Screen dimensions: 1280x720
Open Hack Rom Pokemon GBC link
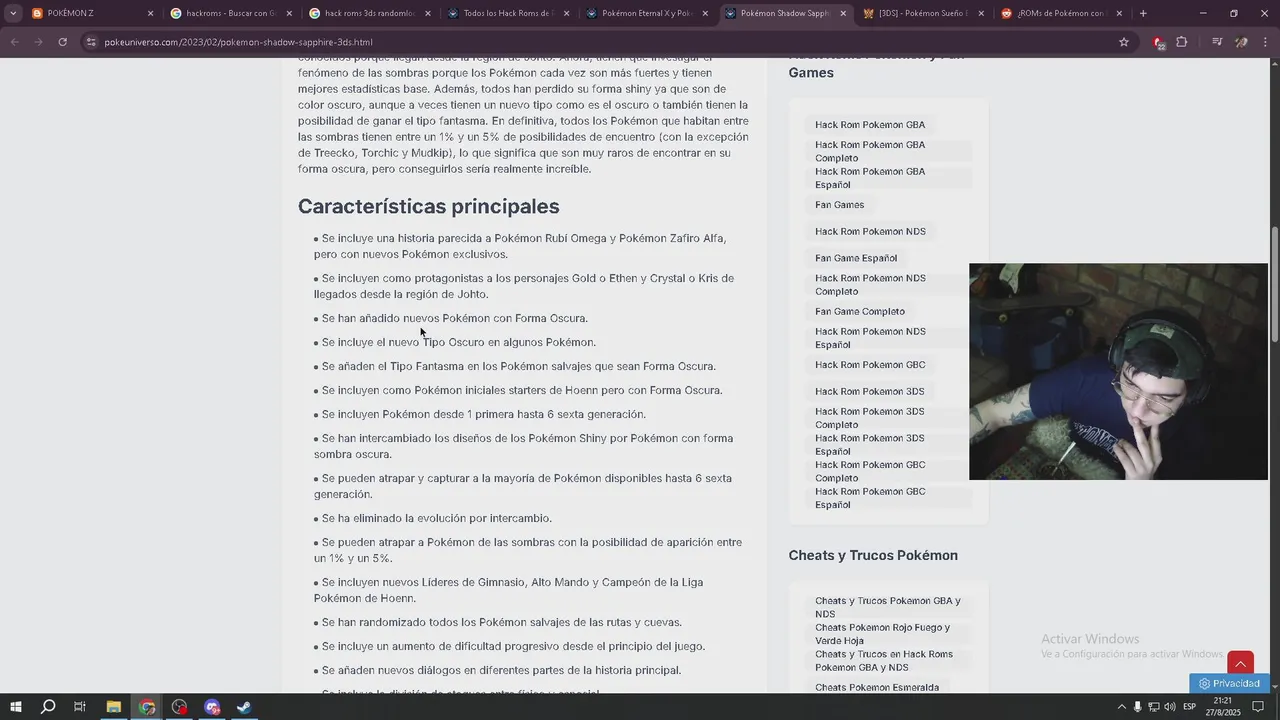[x=870, y=365]
